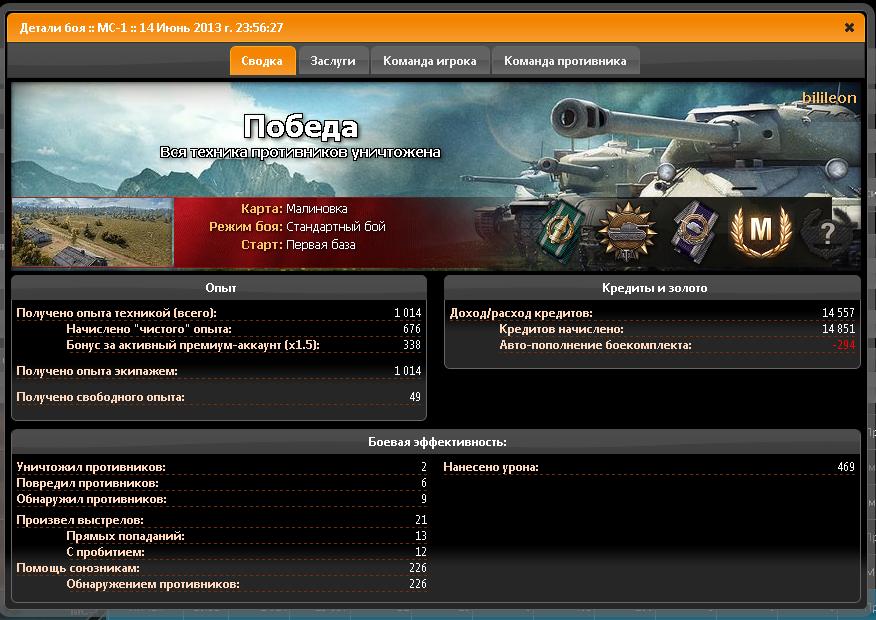
Task: Switch to the Сводка tab
Action: point(262,61)
